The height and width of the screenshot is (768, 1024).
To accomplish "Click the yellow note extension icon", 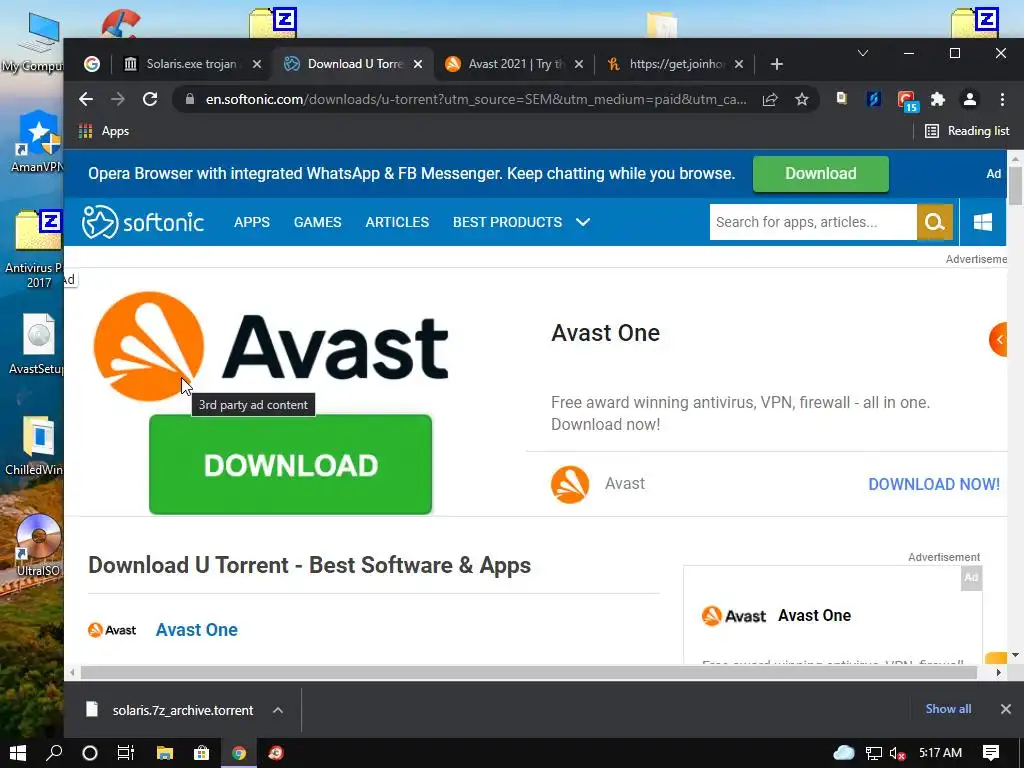I will pyautogui.click(x=842, y=99).
